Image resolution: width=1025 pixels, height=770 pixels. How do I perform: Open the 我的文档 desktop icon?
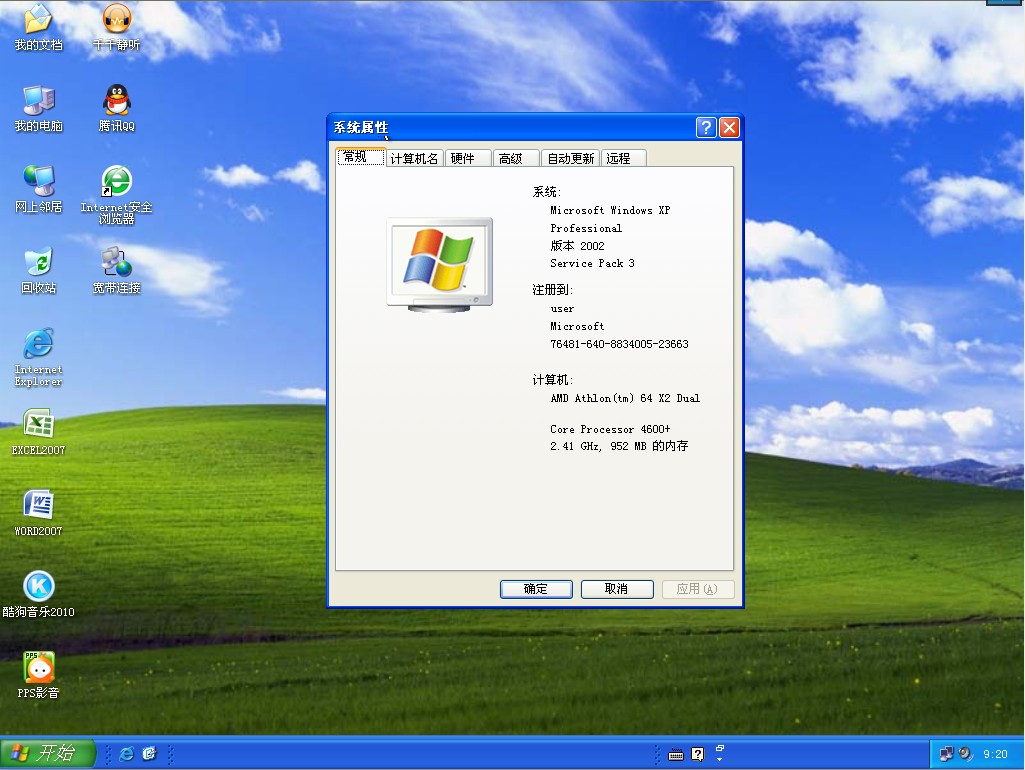click(x=38, y=20)
